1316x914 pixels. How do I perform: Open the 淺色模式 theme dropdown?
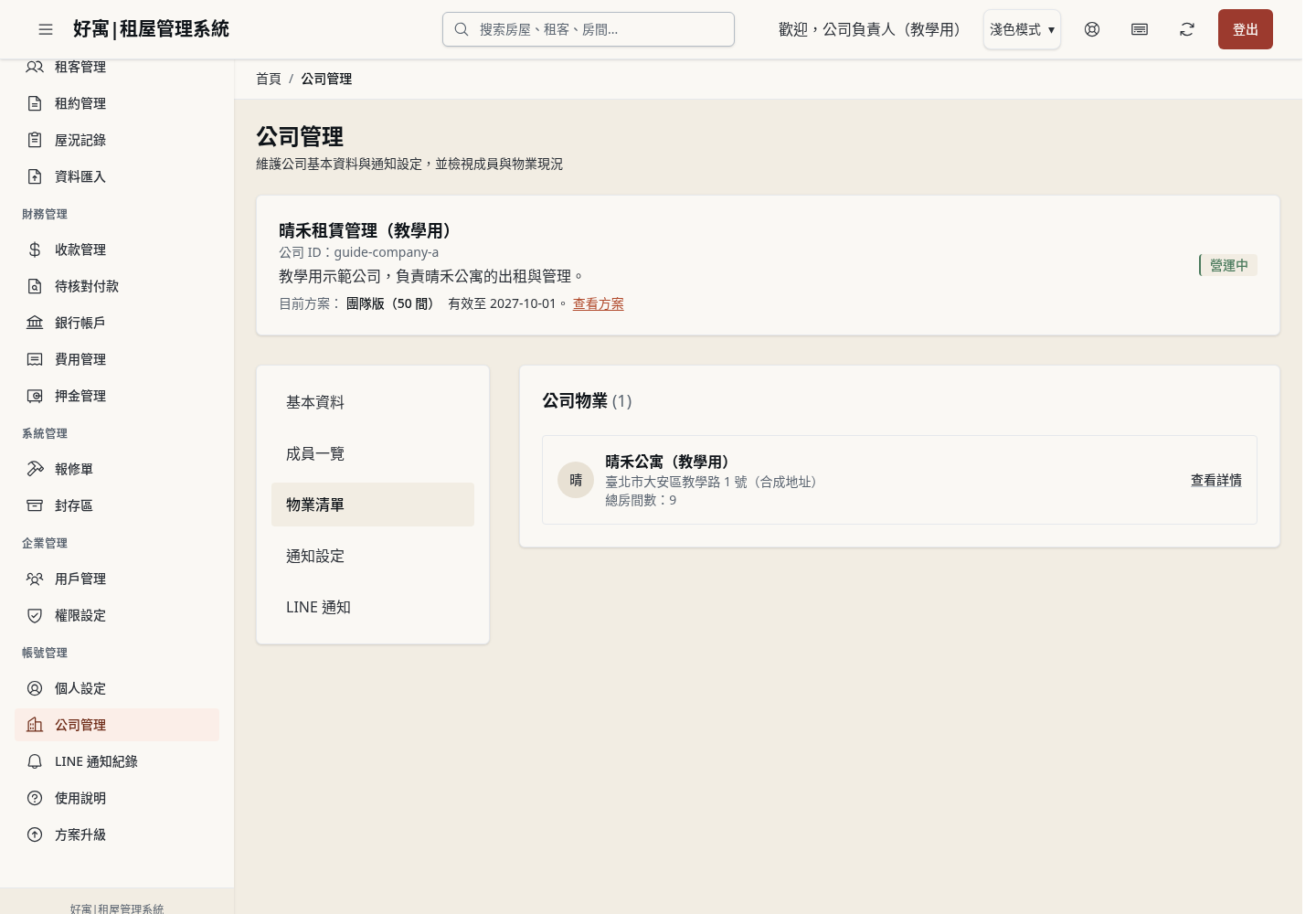click(x=1022, y=29)
